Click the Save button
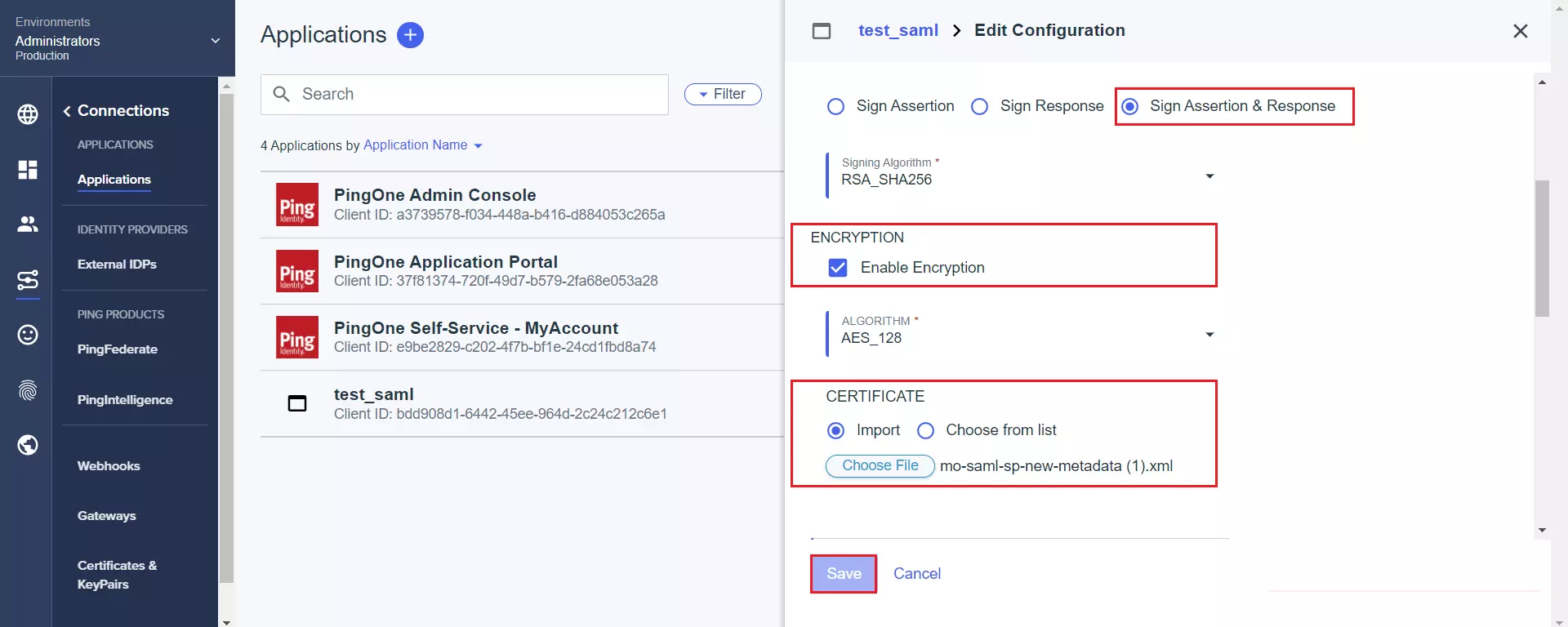This screenshot has width=1568, height=627. (x=844, y=574)
